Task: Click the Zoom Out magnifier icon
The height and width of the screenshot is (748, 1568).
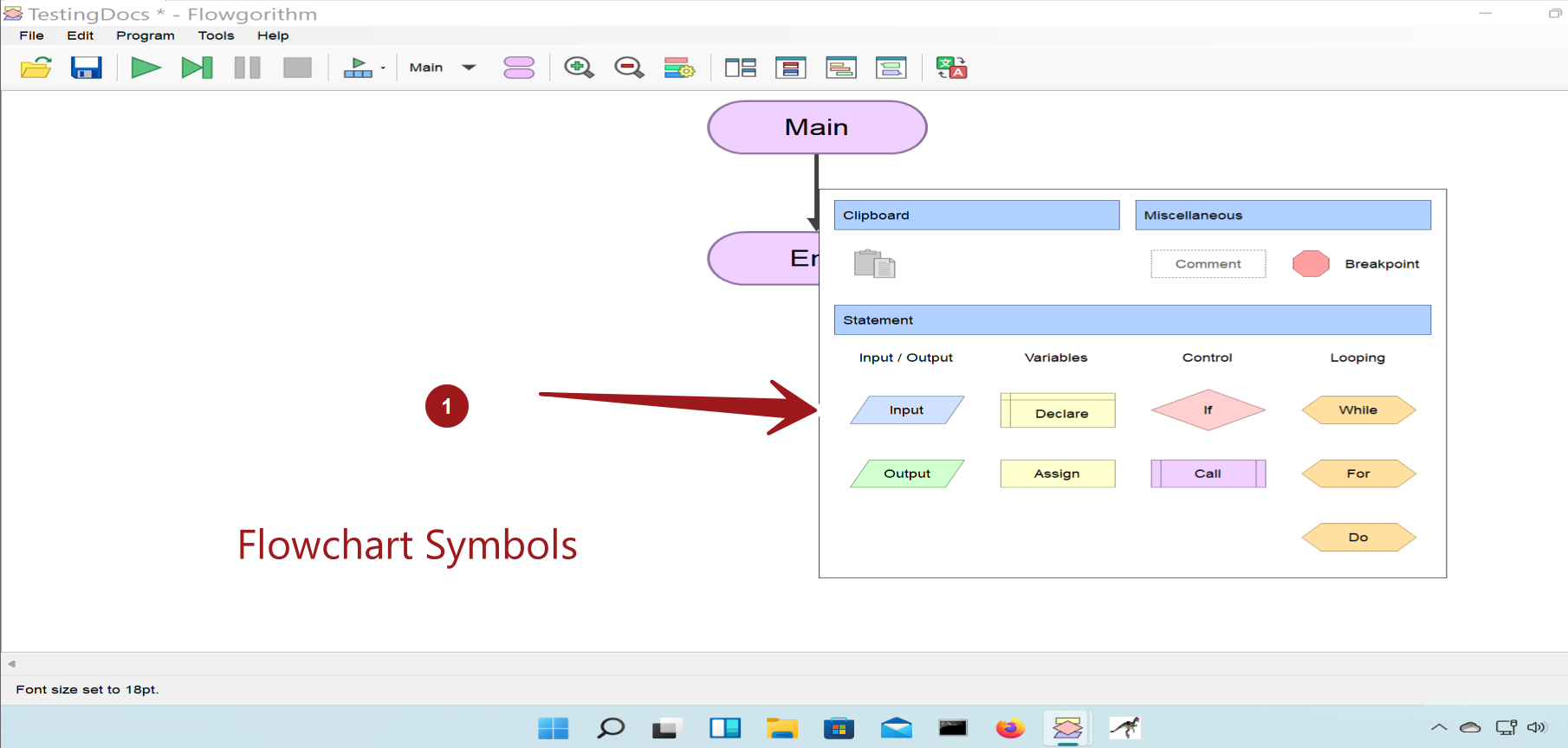Action: click(629, 68)
